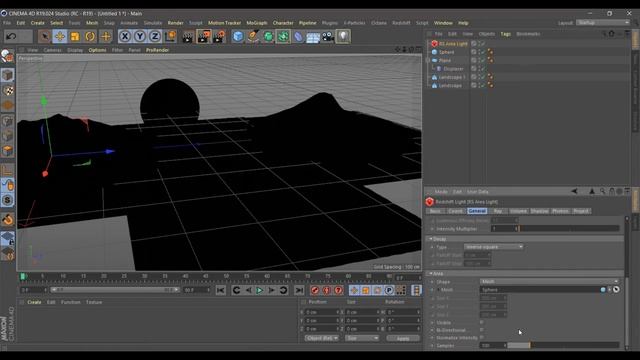Switch to the Basic tab
The height and width of the screenshot is (360, 640).
click(x=435, y=211)
